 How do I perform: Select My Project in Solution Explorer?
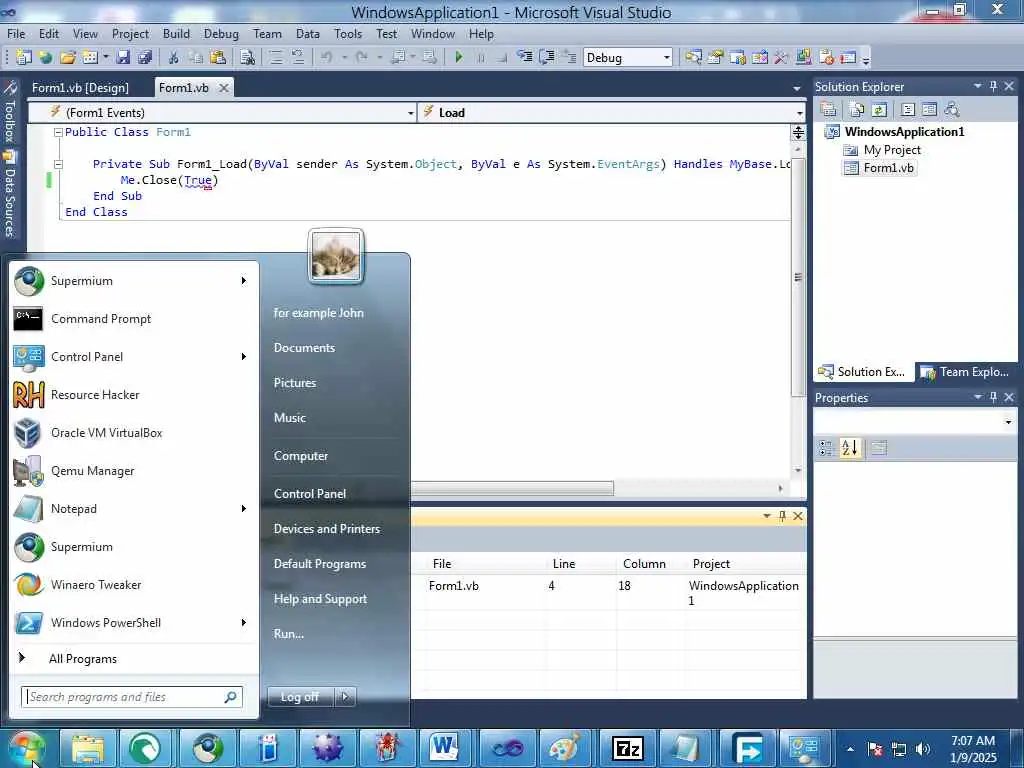click(891, 150)
